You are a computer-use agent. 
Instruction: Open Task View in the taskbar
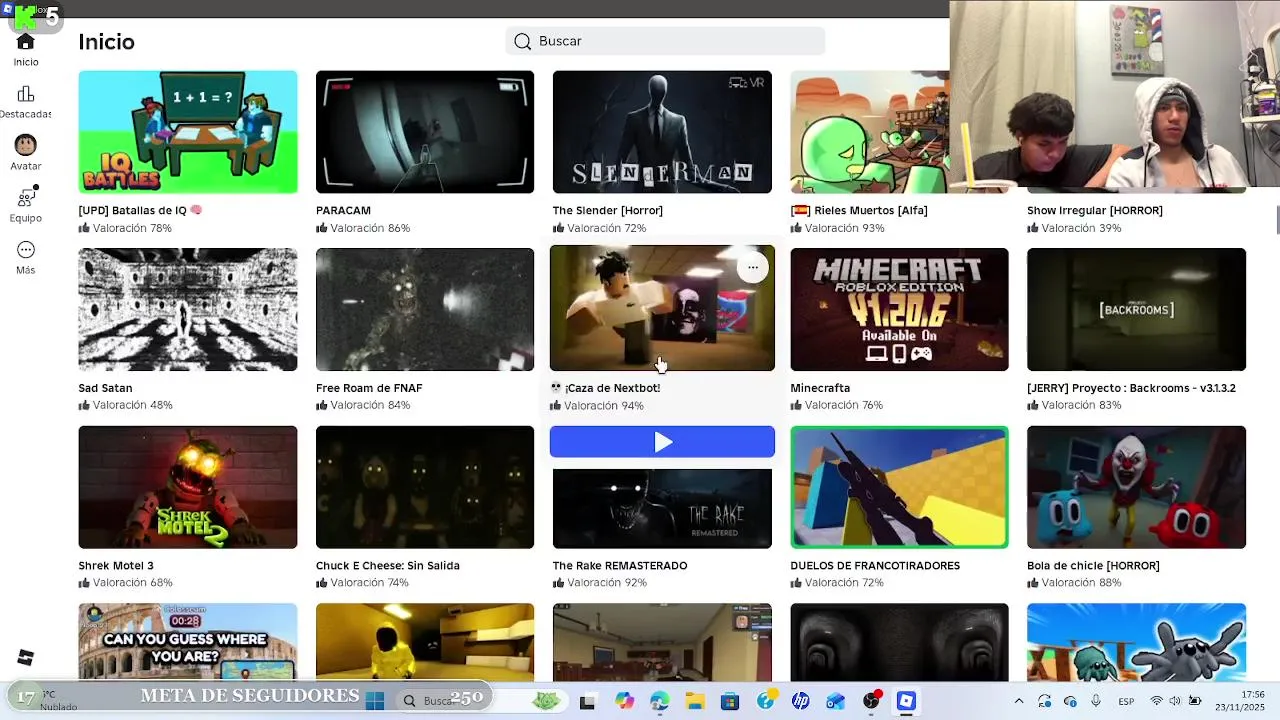[587, 701]
